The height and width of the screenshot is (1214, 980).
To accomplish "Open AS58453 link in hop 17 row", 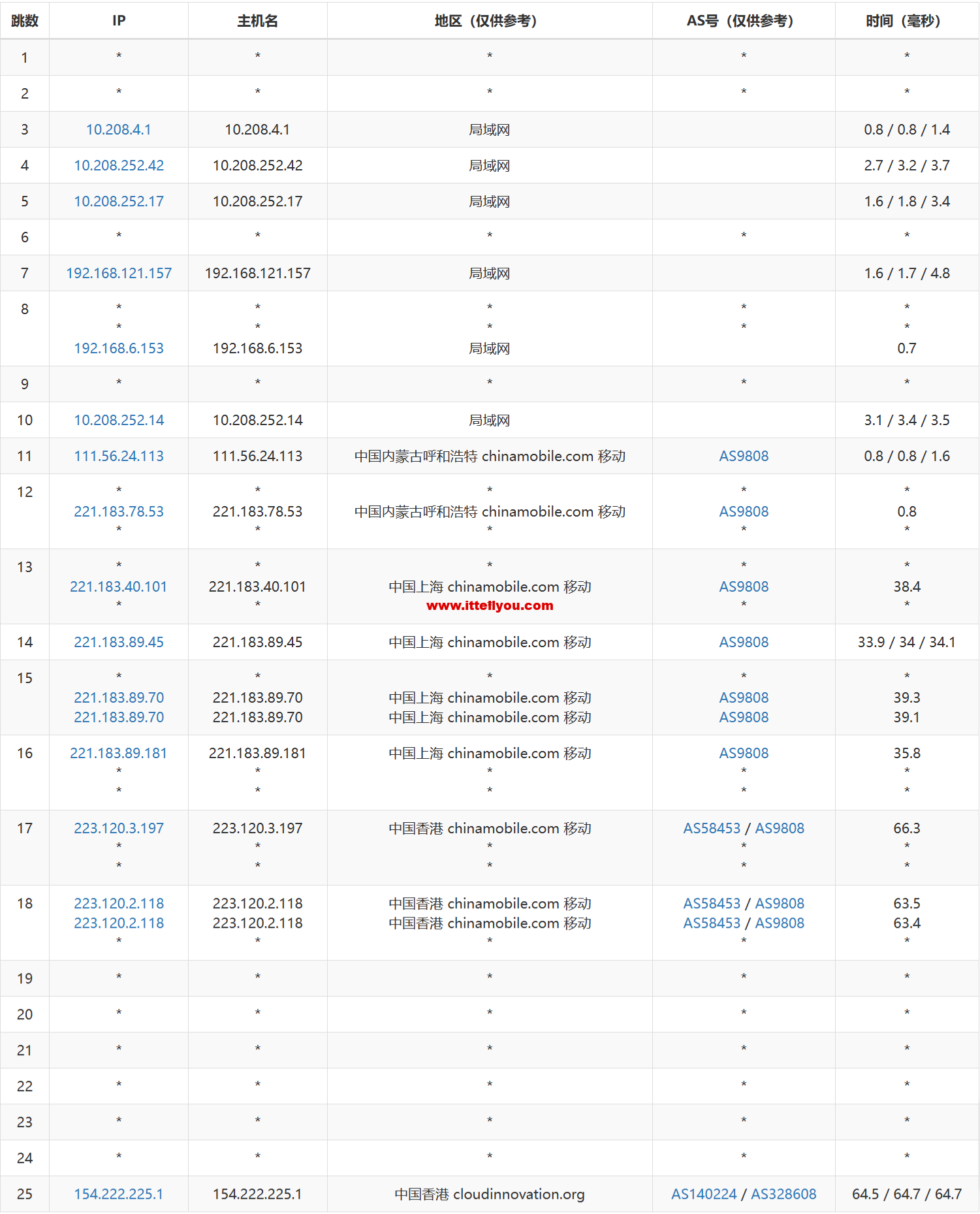I will coord(712,828).
